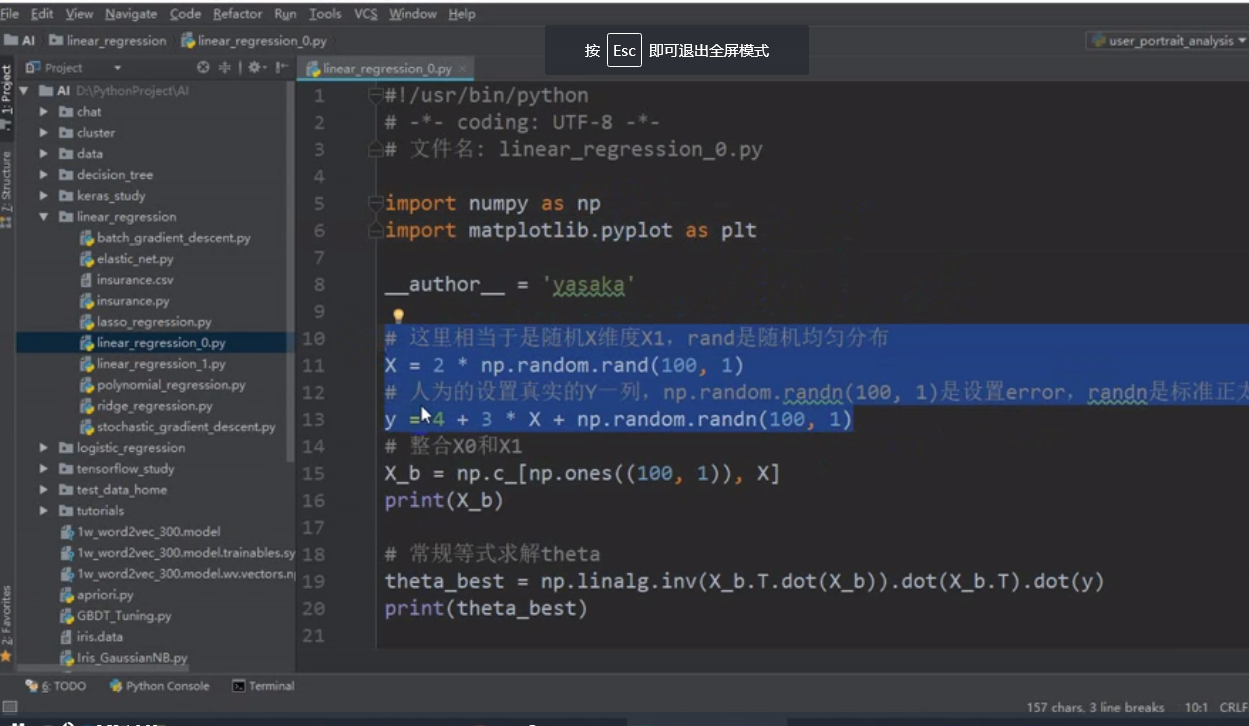Click the yellow lightbulb intention icon
This screenshot has width=1249, height=726.
pyautogui.click(x=398, y=316)
